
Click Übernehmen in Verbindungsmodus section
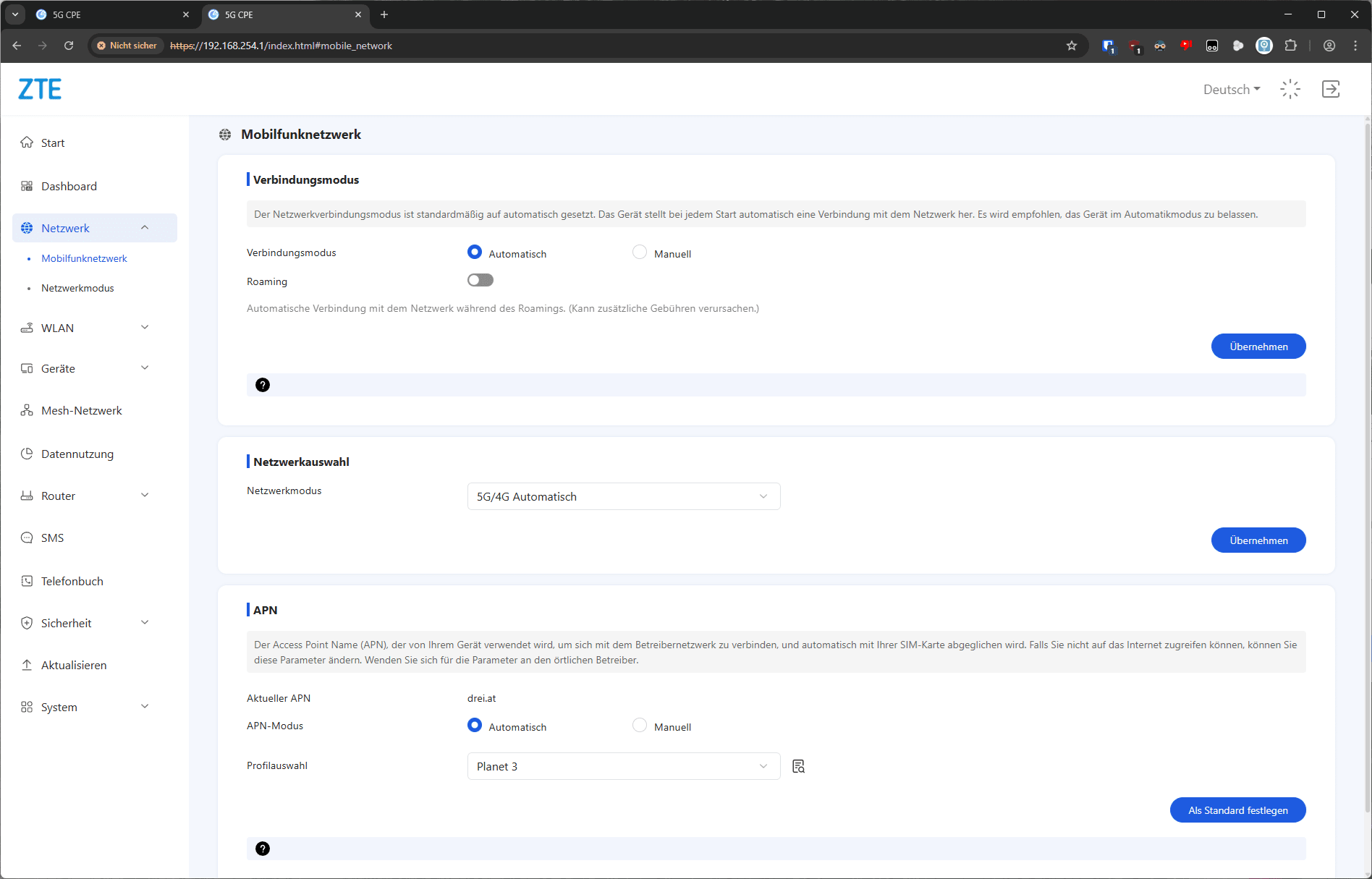[1258, 347]
